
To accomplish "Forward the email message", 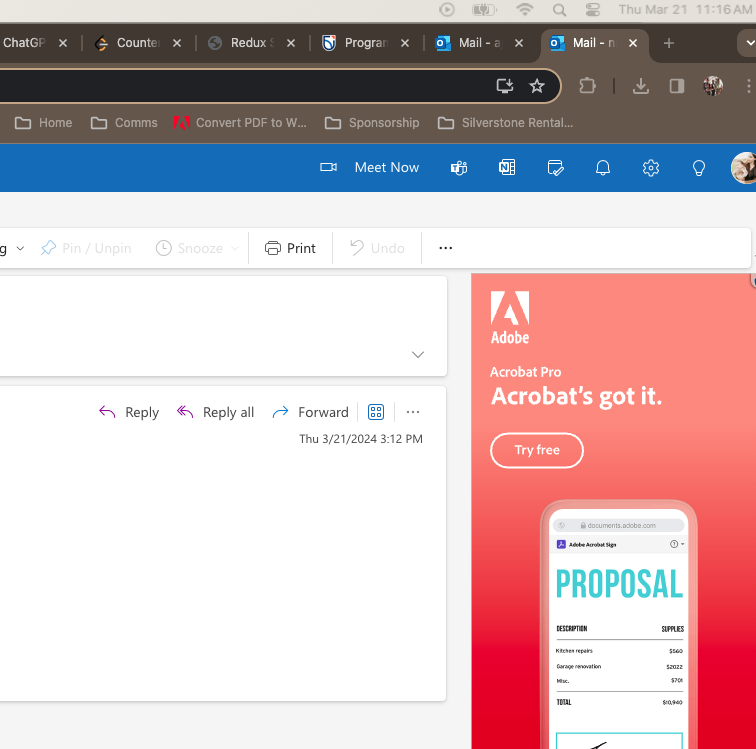I will [310, 412].
